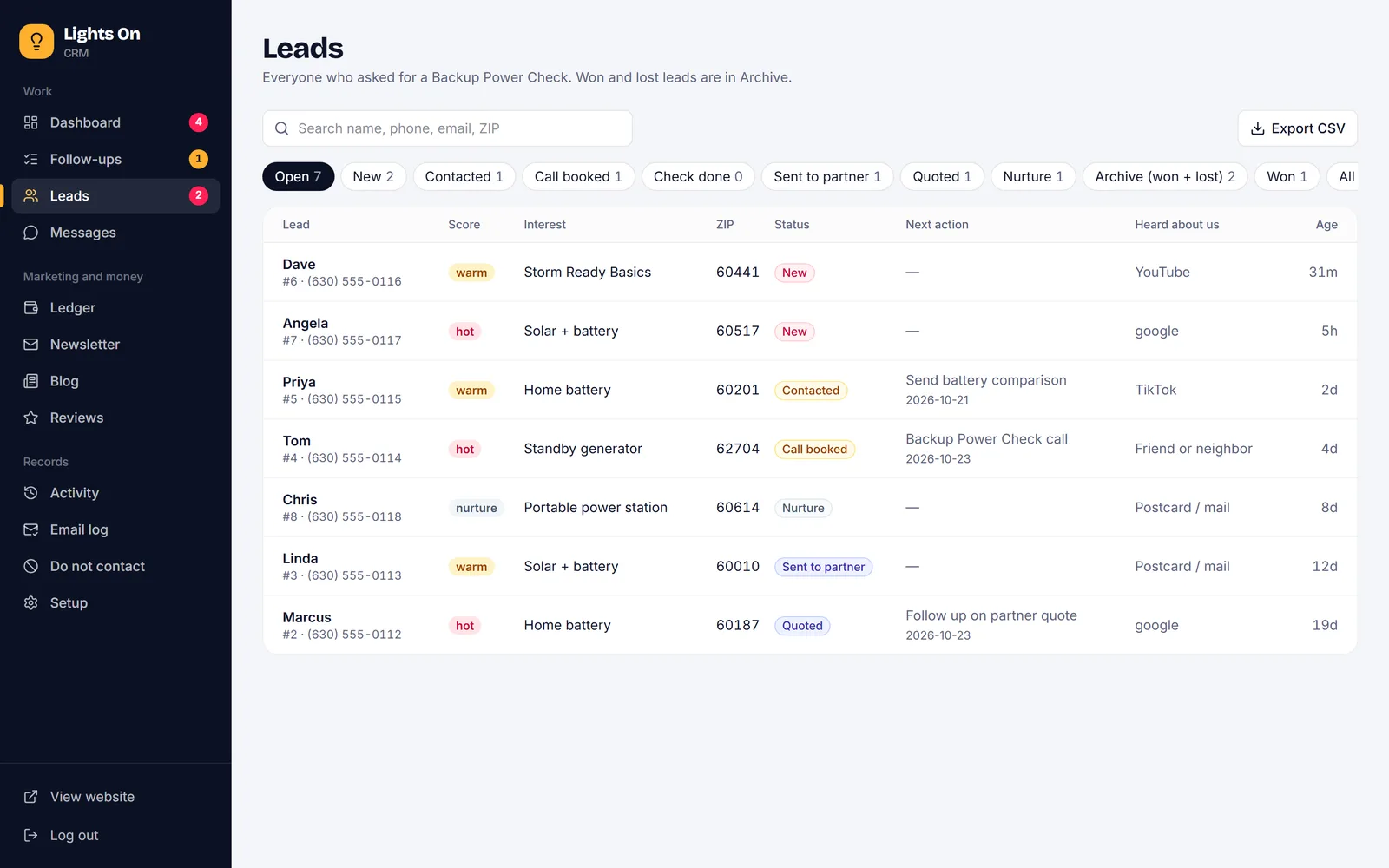
Task: Switch to the New 2 filter tab
Action: [x=373, y=176]
